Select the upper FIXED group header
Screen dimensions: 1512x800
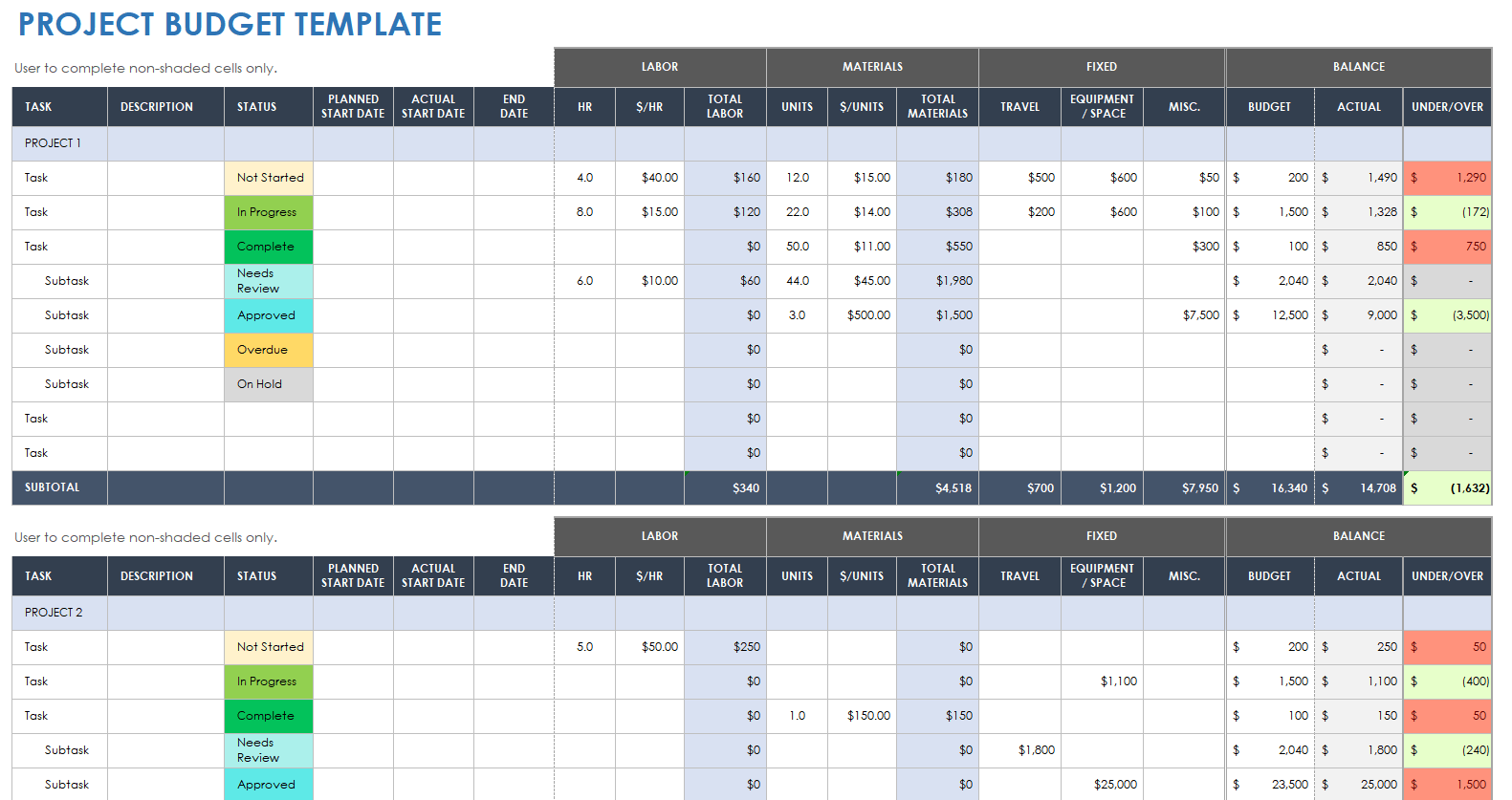coord(1102,67)
